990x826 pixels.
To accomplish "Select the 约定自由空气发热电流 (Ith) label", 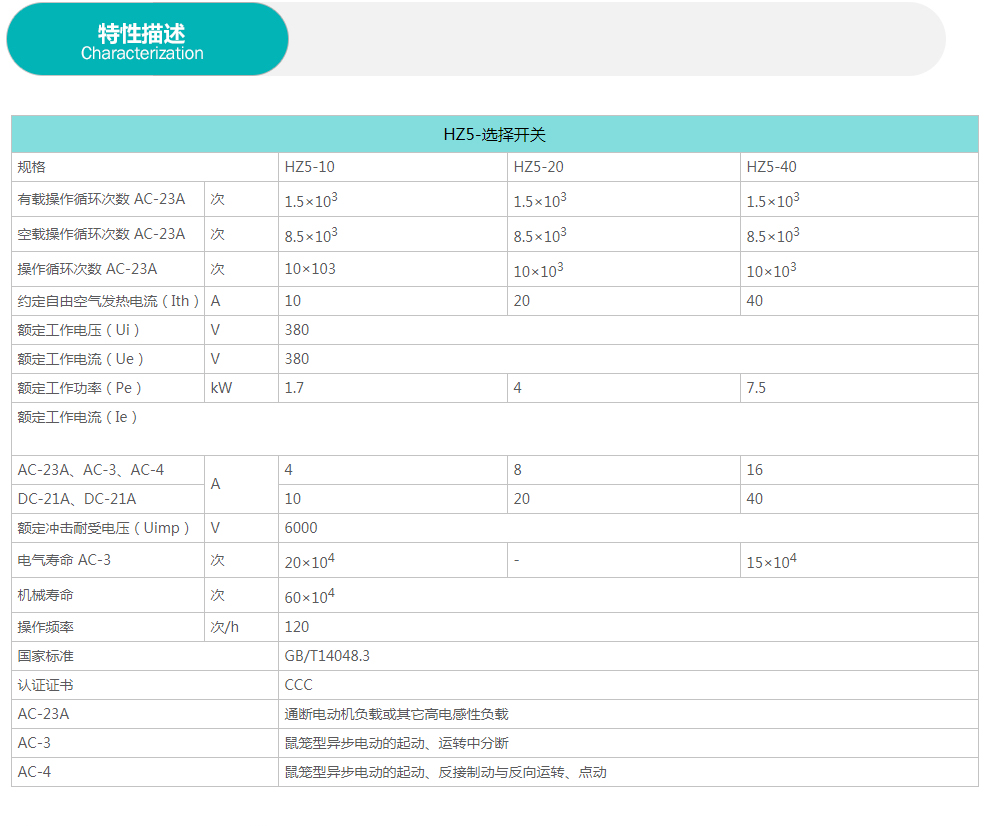I will pos(108,301).
